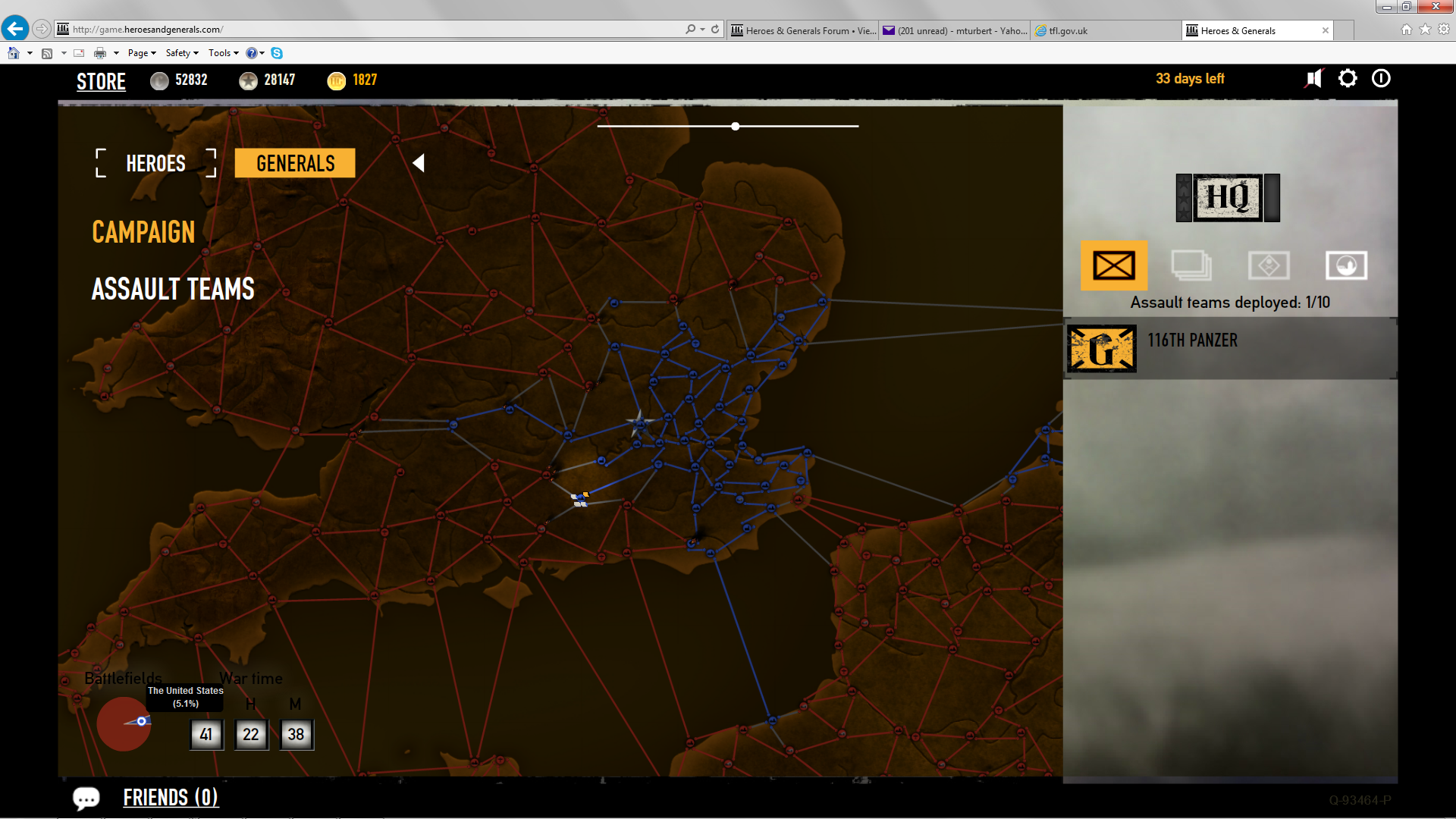Select the assault teams envelope icon
1456x819 pixels.
tap(1114, 266)
